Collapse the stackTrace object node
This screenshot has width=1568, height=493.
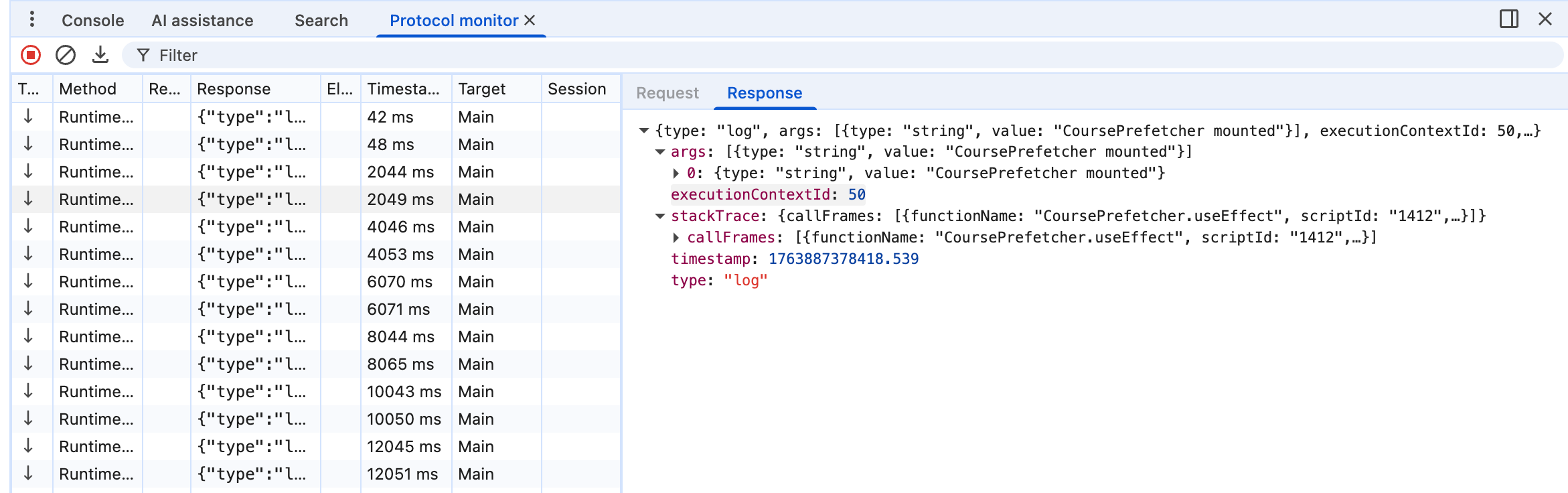tap(660, 216)
